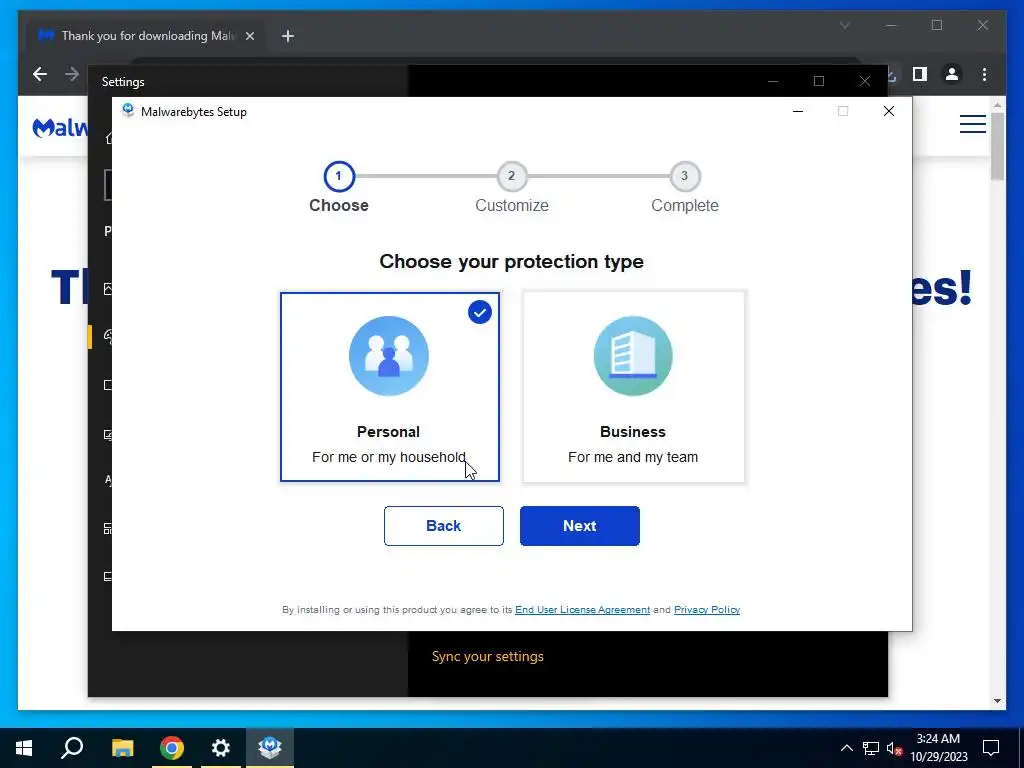Open Chrome three-dot menu
This screenshot has height=768, width=1024.
coord(984,74)
